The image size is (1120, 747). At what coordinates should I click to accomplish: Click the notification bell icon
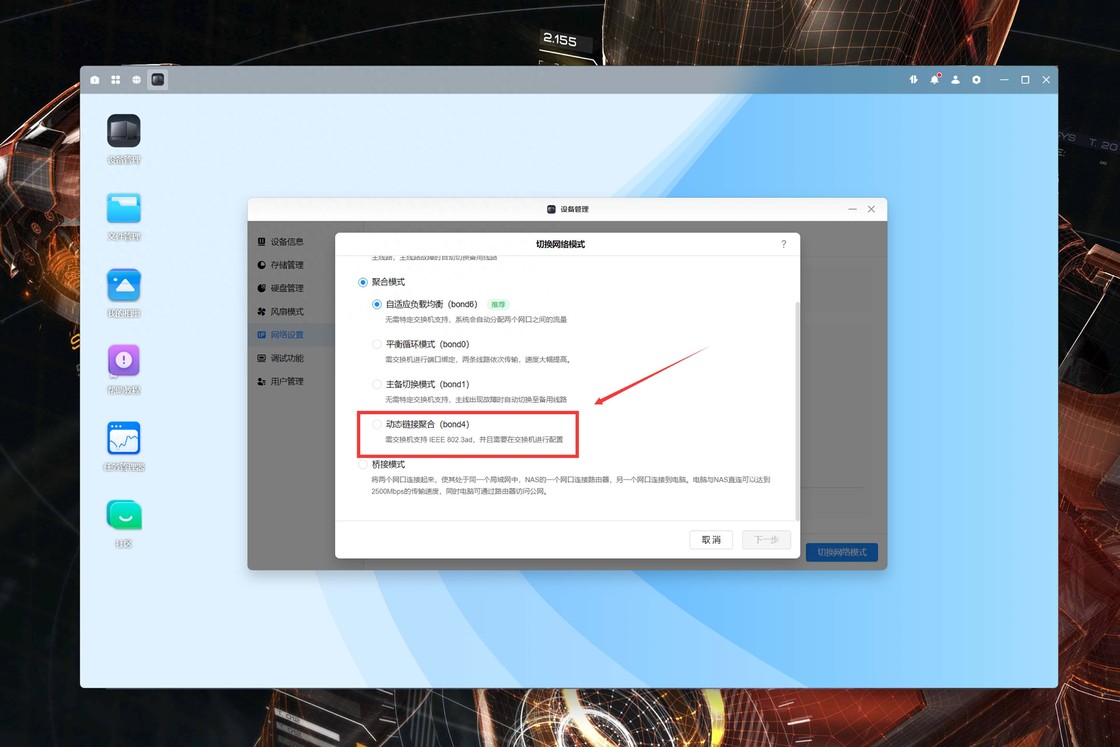coord(935,79)
